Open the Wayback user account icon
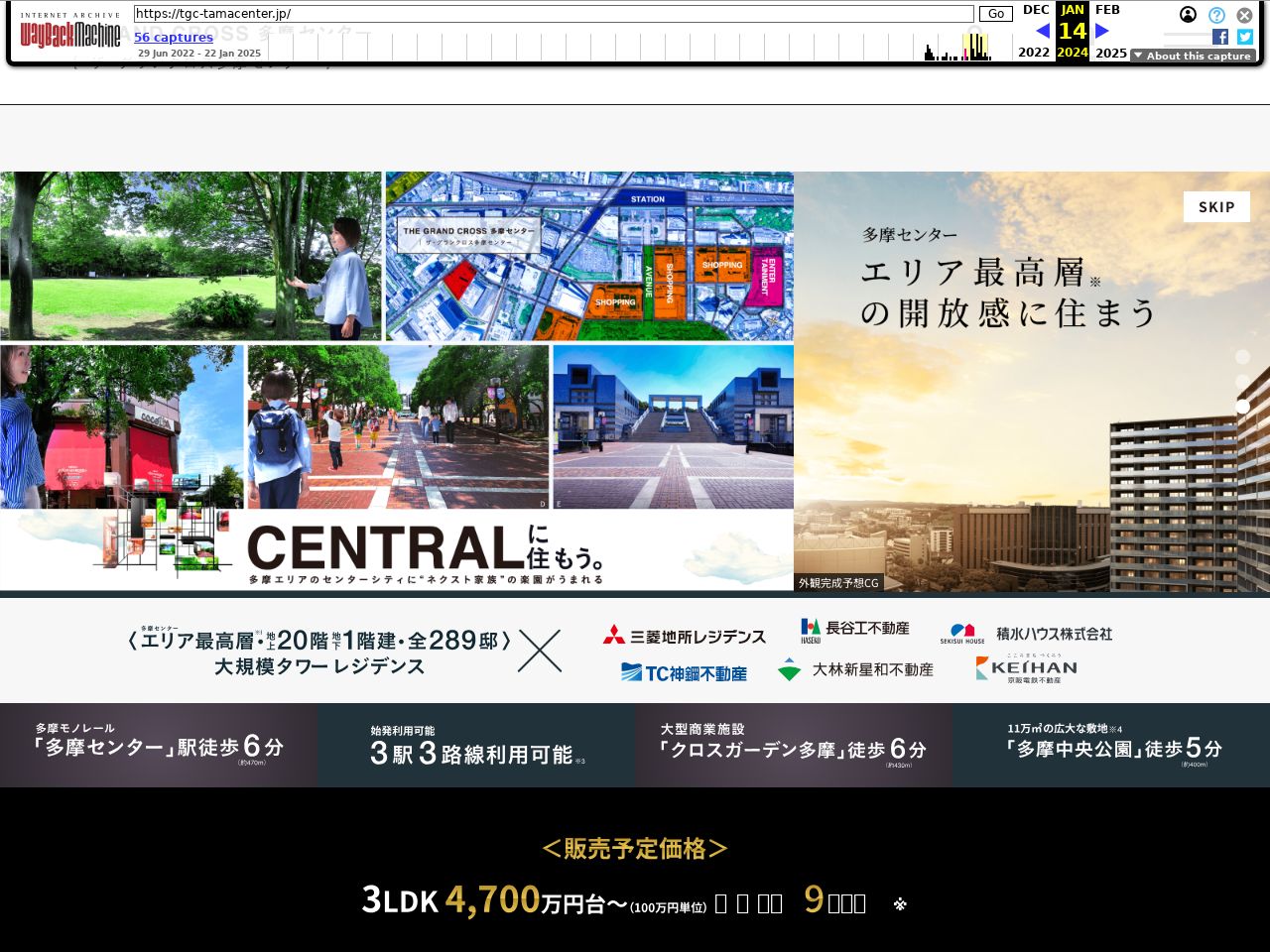This screenshot has height=952, width=1270. (x=1188, y=15)
